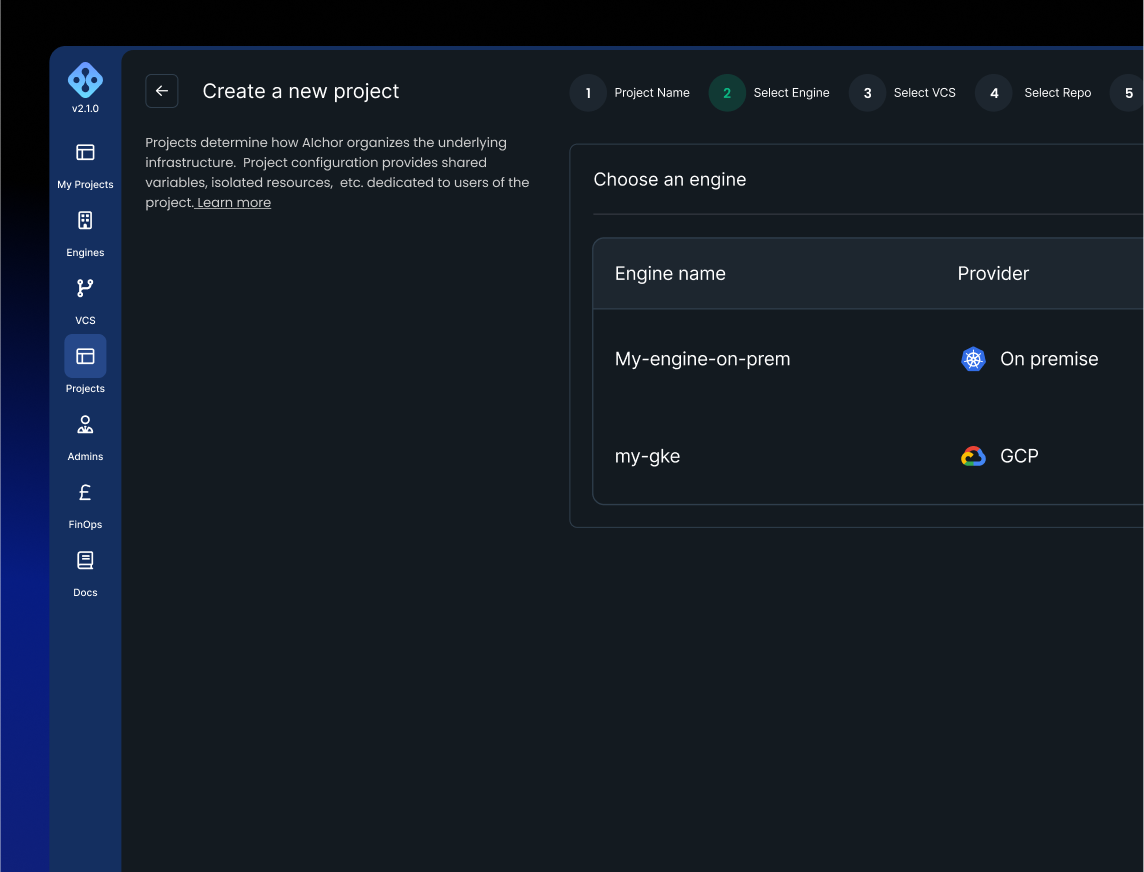1144x872 pixels.
Task: Click the Engine name column header
Action: point(670,274)
